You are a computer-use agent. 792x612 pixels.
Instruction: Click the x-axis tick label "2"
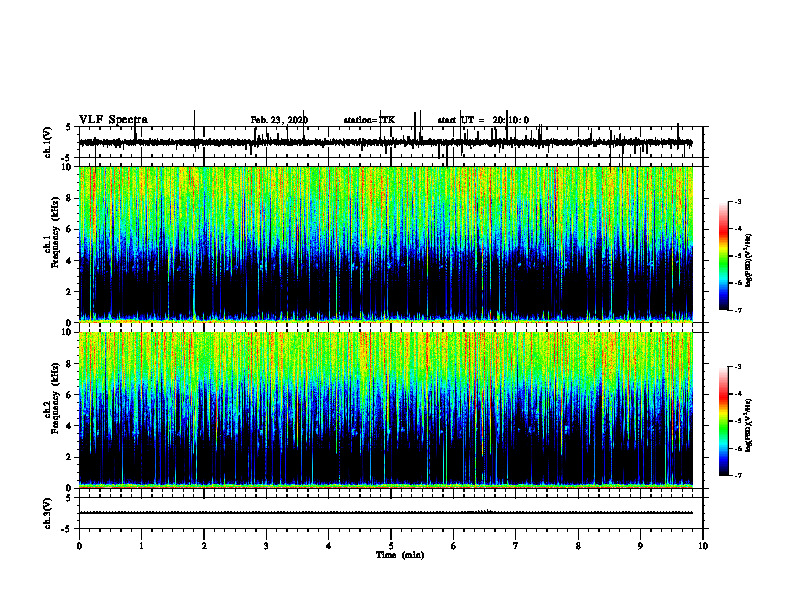click(204, 546)
